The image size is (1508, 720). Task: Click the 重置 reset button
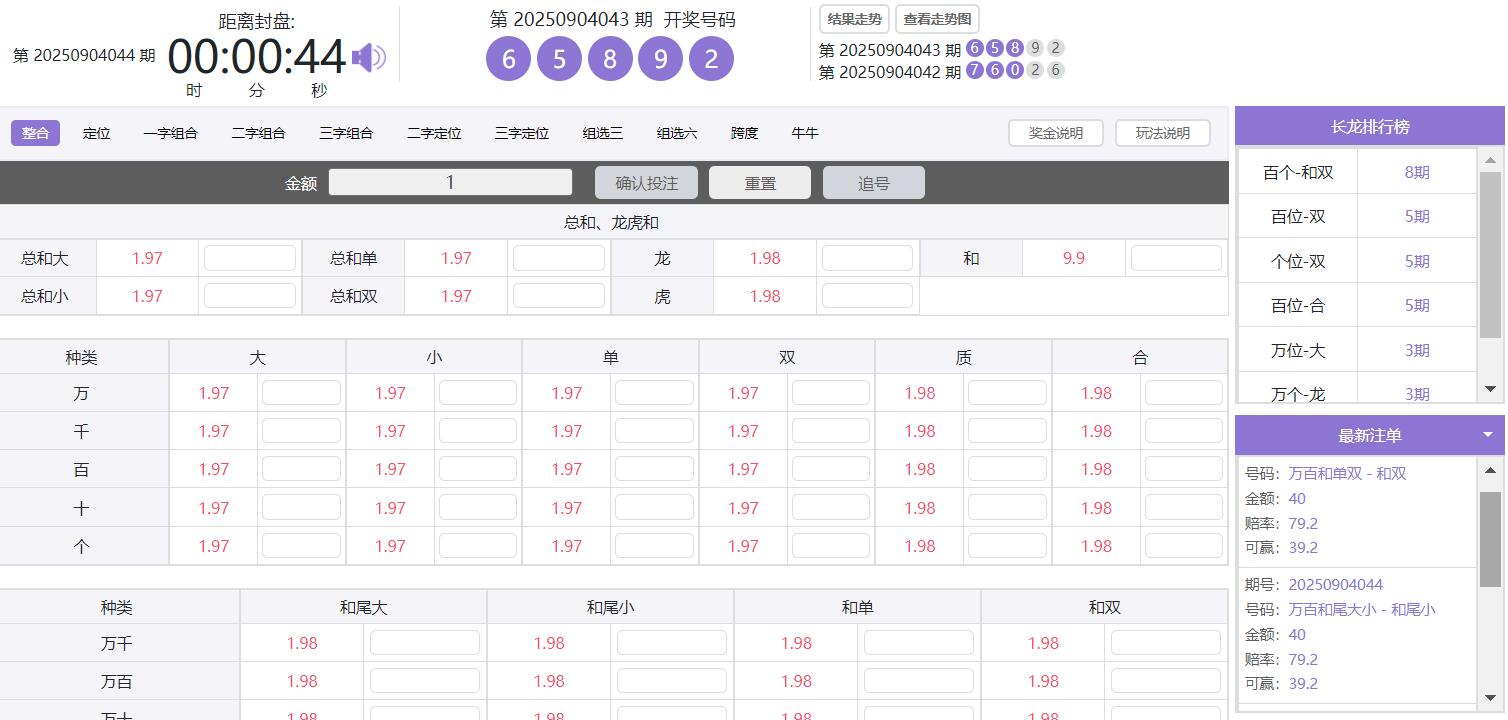coord(759,182)
